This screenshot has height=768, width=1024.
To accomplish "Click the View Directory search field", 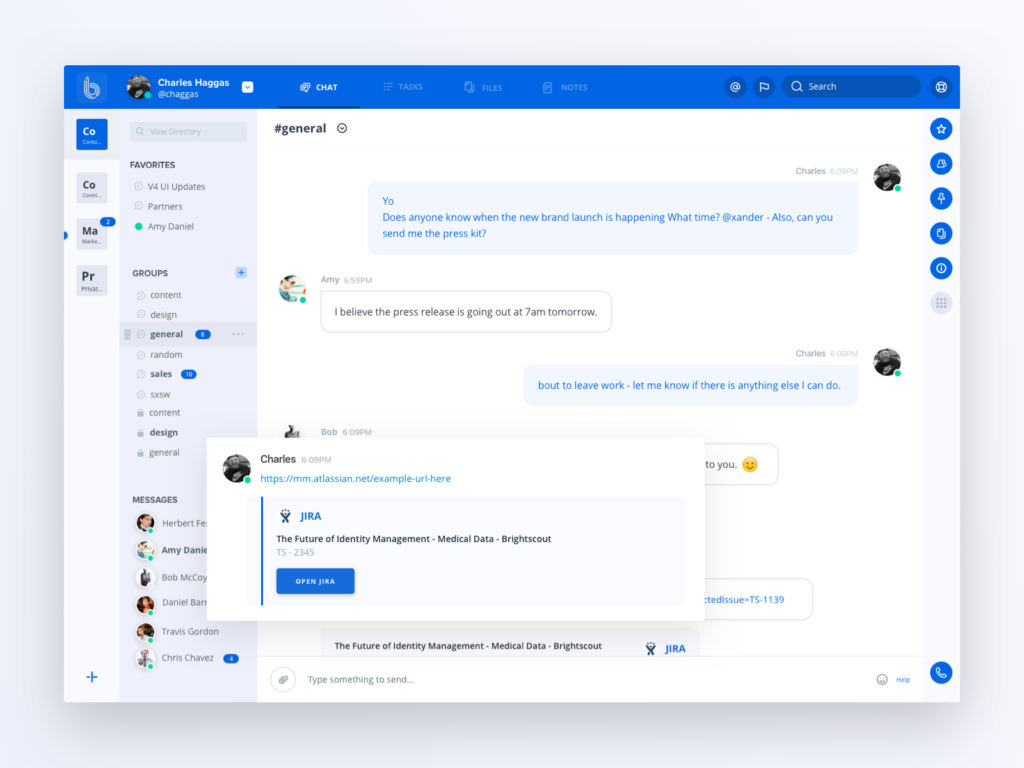I will (188, 131).
